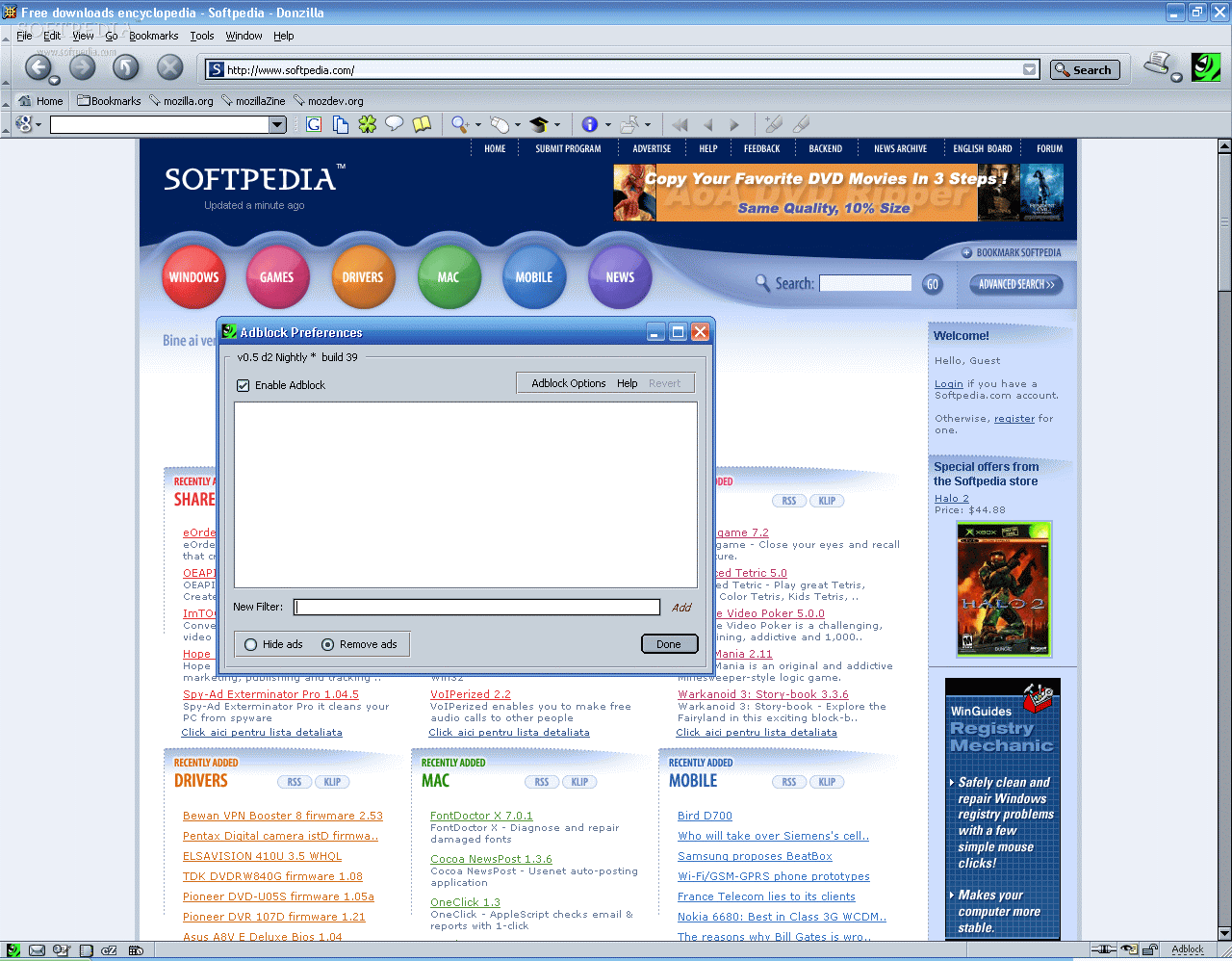Click Done in Adblock Preferences
Image resolution: width=1232 pixels, height=961 pixels.
coord(669,644)
